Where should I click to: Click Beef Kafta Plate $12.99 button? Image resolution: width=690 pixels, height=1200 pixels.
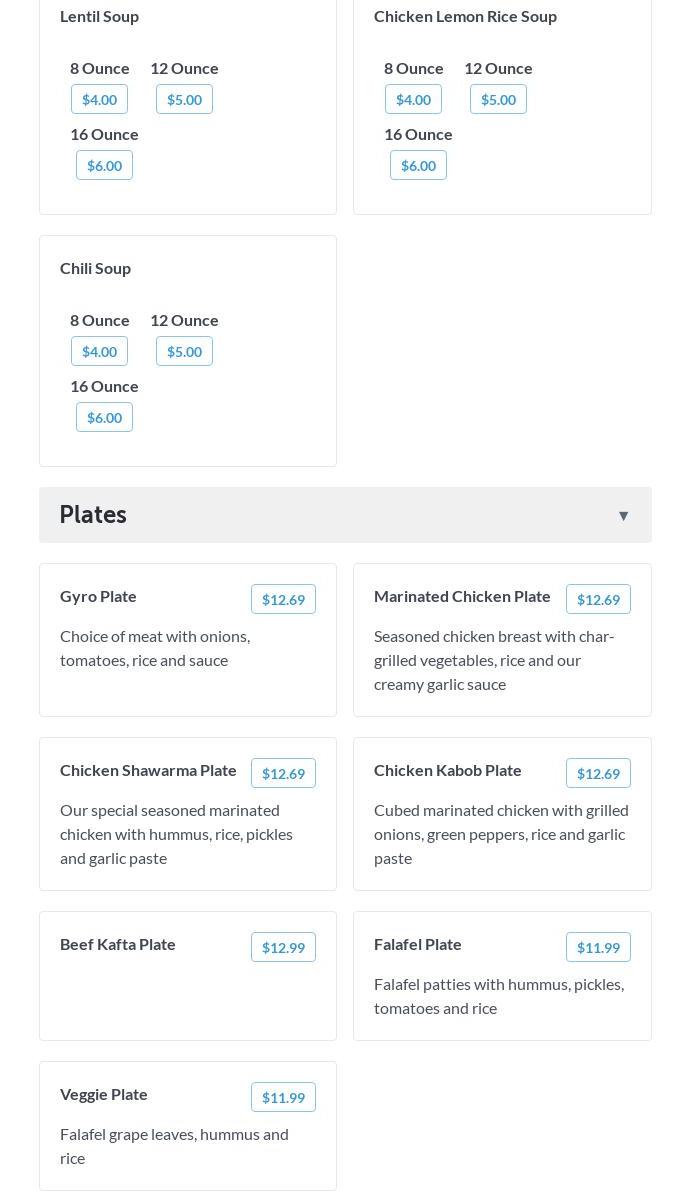click(283, 948)
